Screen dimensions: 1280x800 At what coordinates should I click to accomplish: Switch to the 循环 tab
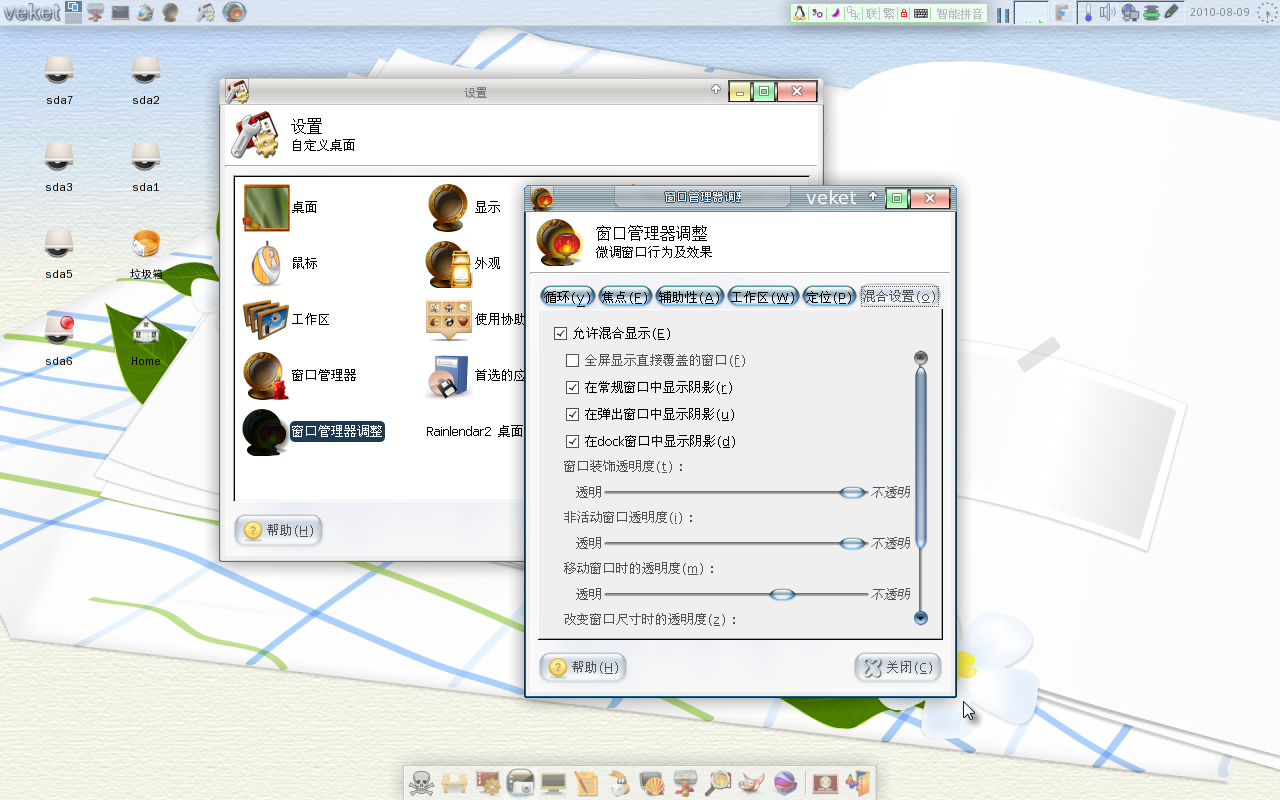(x=568, y=296)
